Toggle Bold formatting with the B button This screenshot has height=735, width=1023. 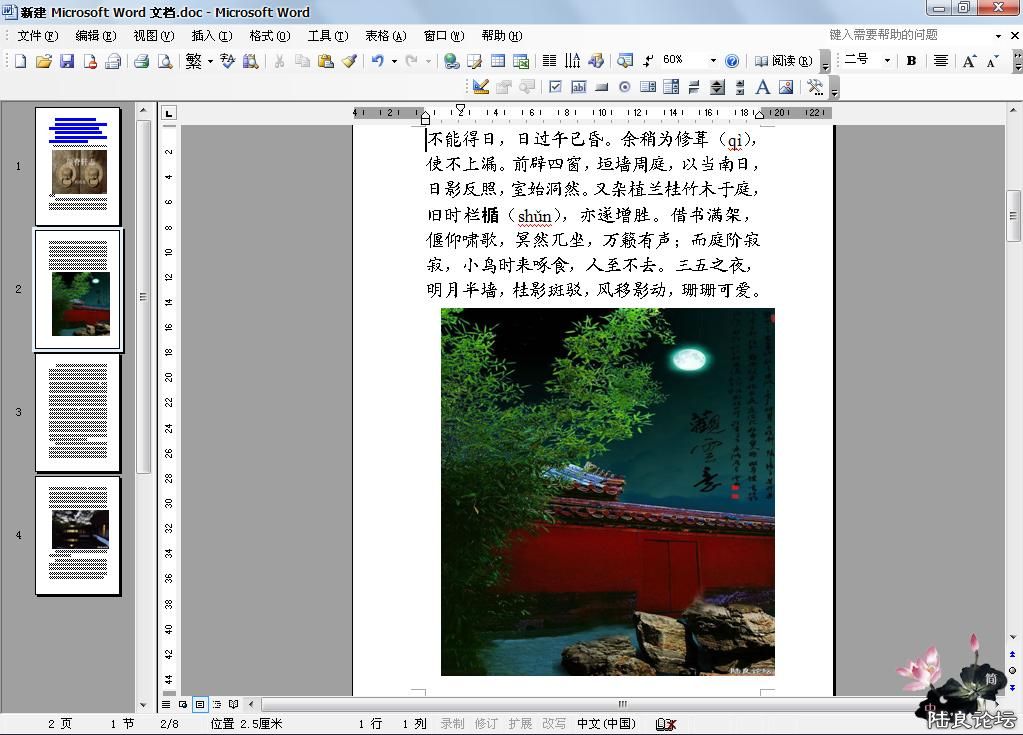point(911,61)
